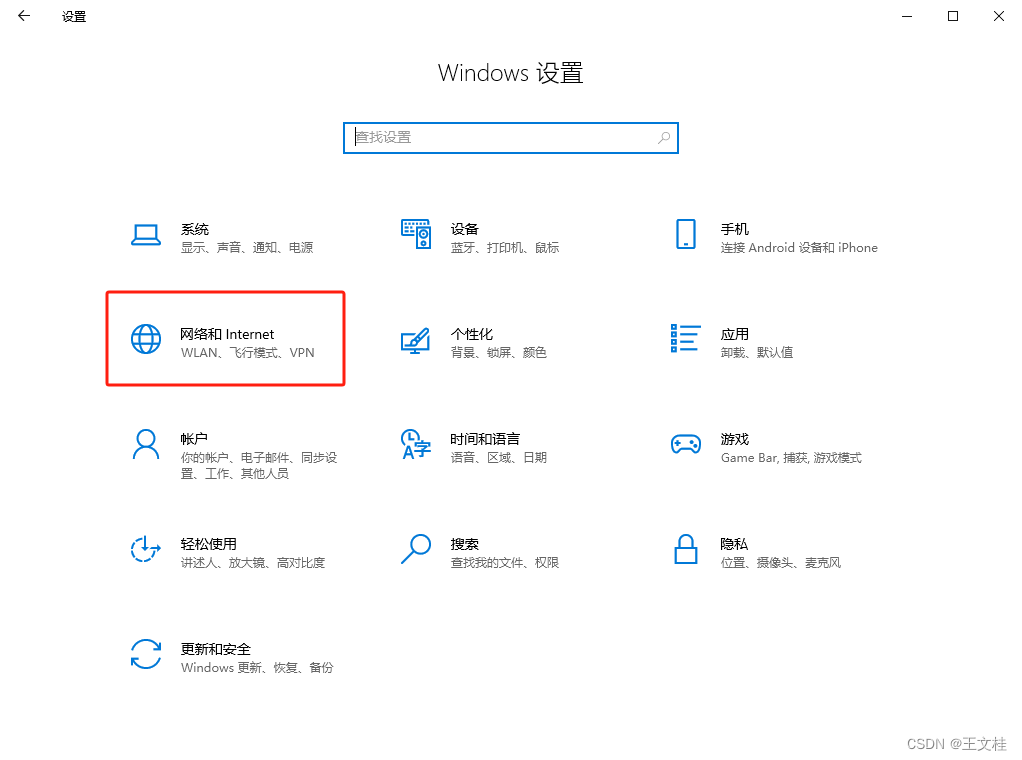Minimize the Settings window
Viewport: 1022px width, 760px height.
[x=907, y=16]
